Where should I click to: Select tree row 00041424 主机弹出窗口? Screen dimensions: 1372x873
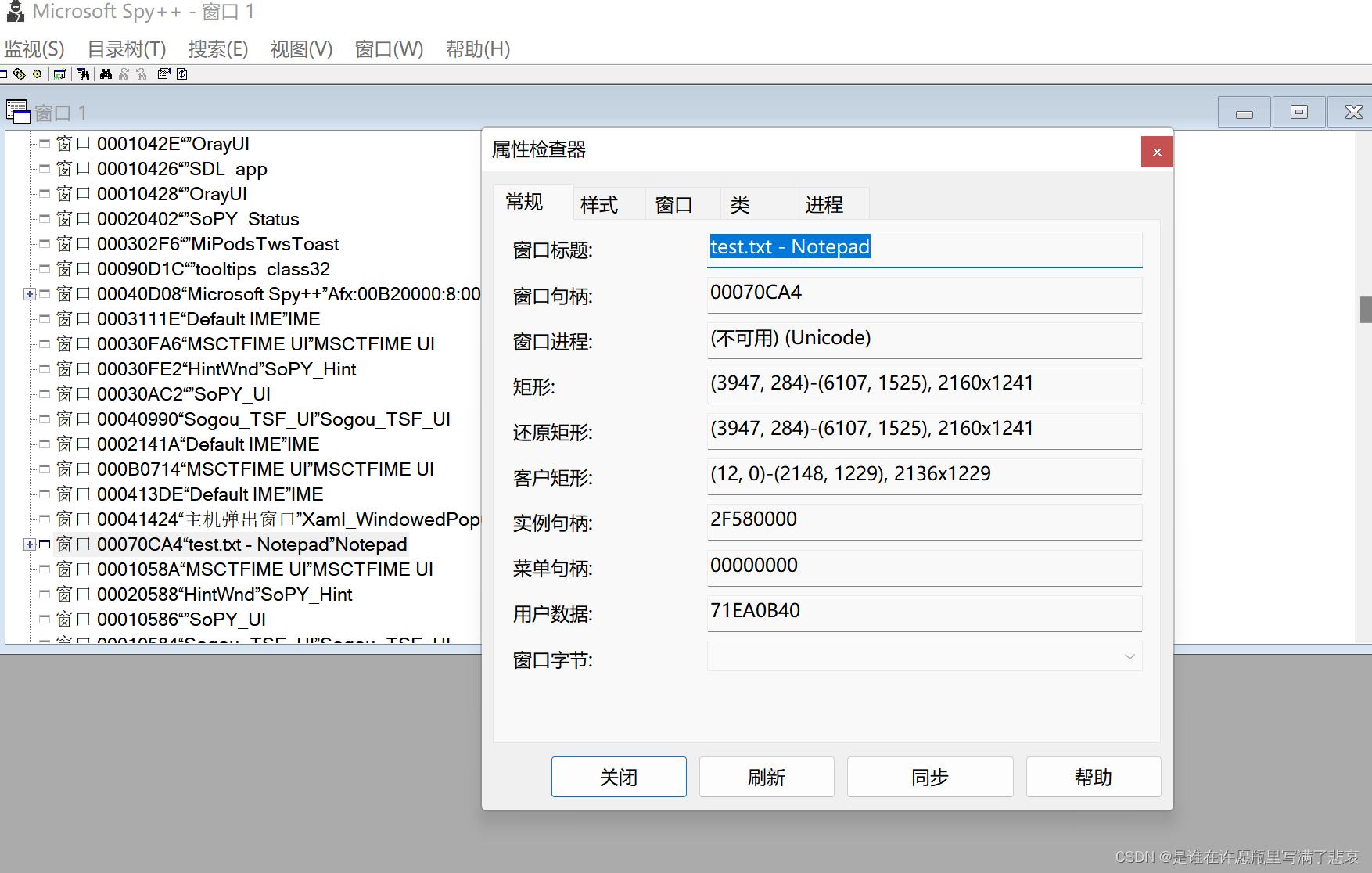[268, 519]
